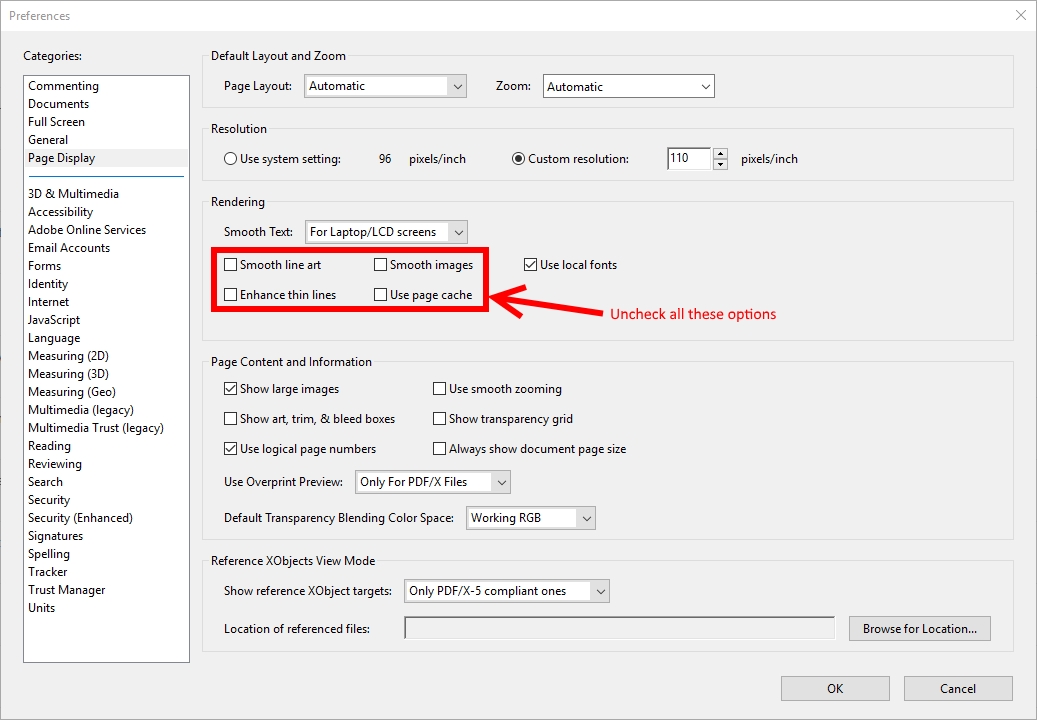Open Measuring (3D) category
The image size is (1037, 720).
click(x=68, y=374)
